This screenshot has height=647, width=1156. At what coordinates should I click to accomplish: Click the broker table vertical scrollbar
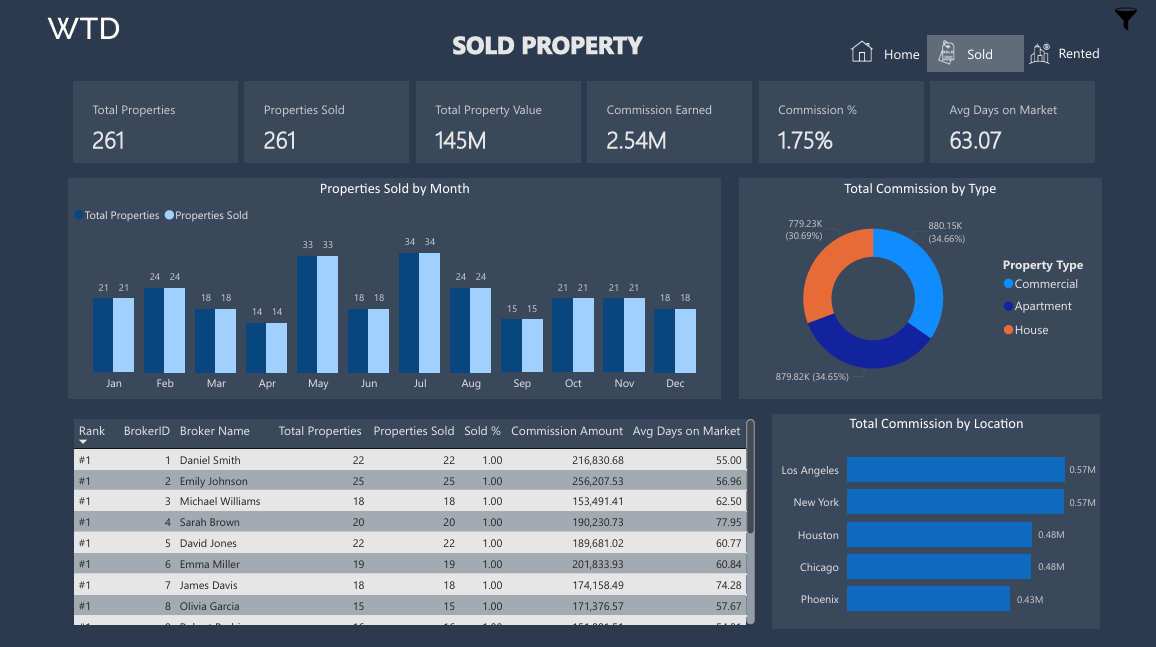751,477
